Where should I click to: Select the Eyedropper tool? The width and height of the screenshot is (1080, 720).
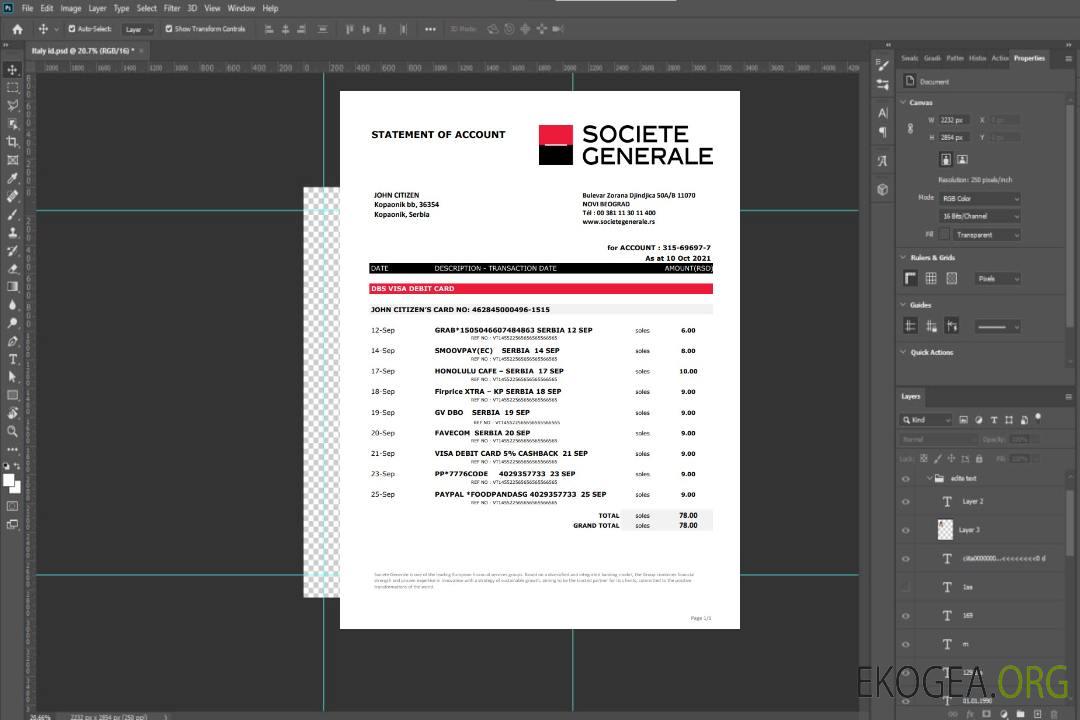click(12, 178)
